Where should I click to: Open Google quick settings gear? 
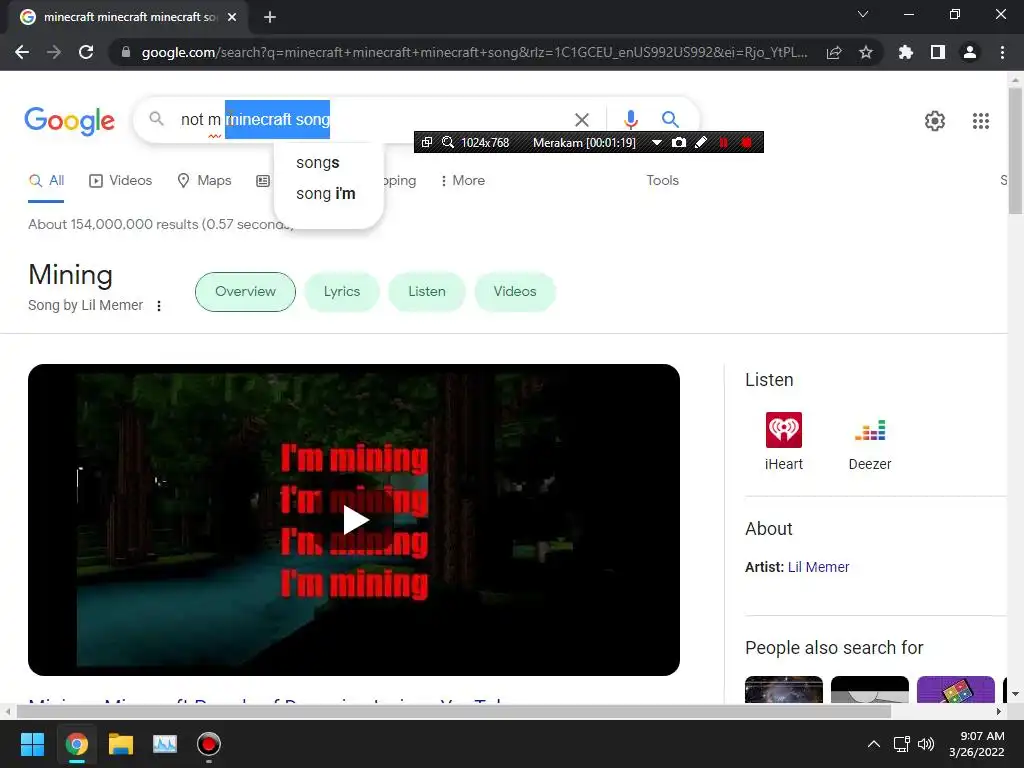tap(935, 121)
